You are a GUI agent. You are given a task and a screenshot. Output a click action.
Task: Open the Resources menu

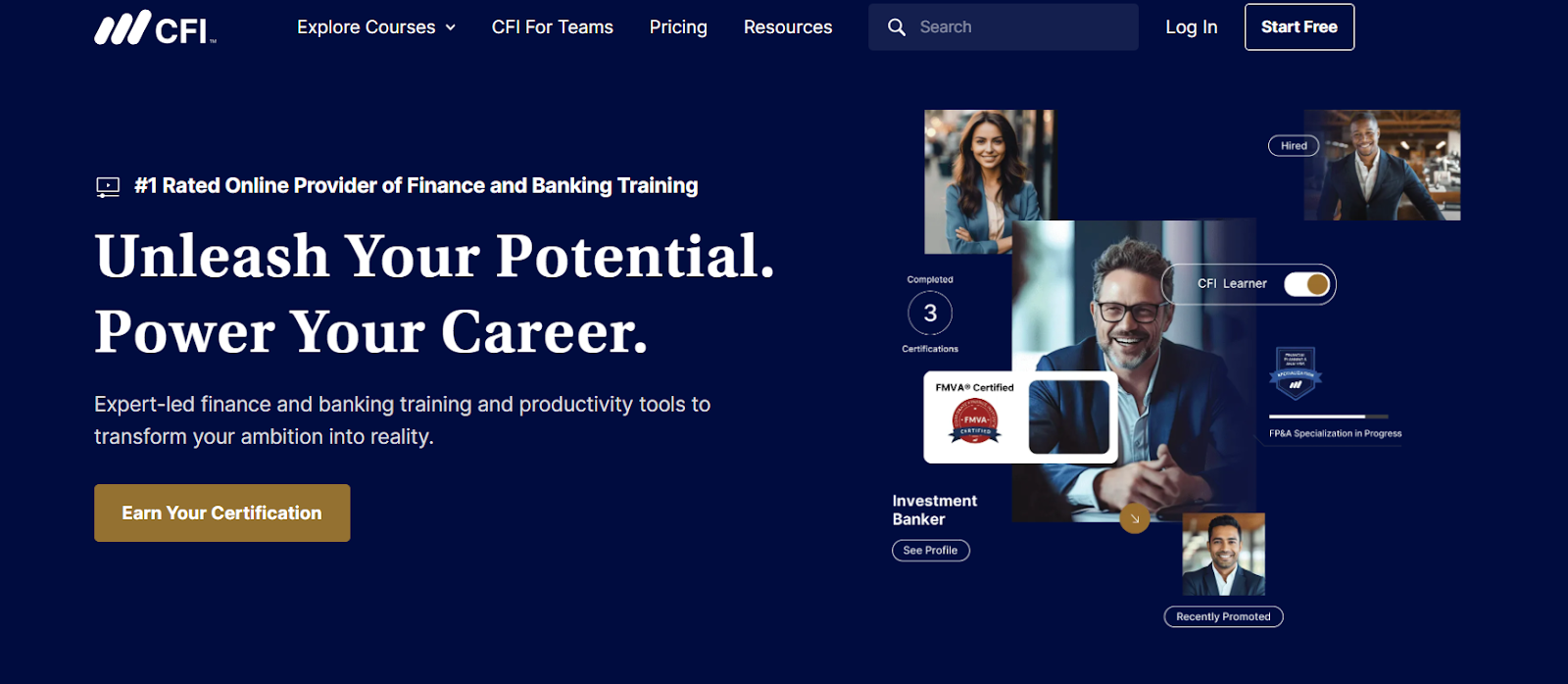(x=788, y=27)
